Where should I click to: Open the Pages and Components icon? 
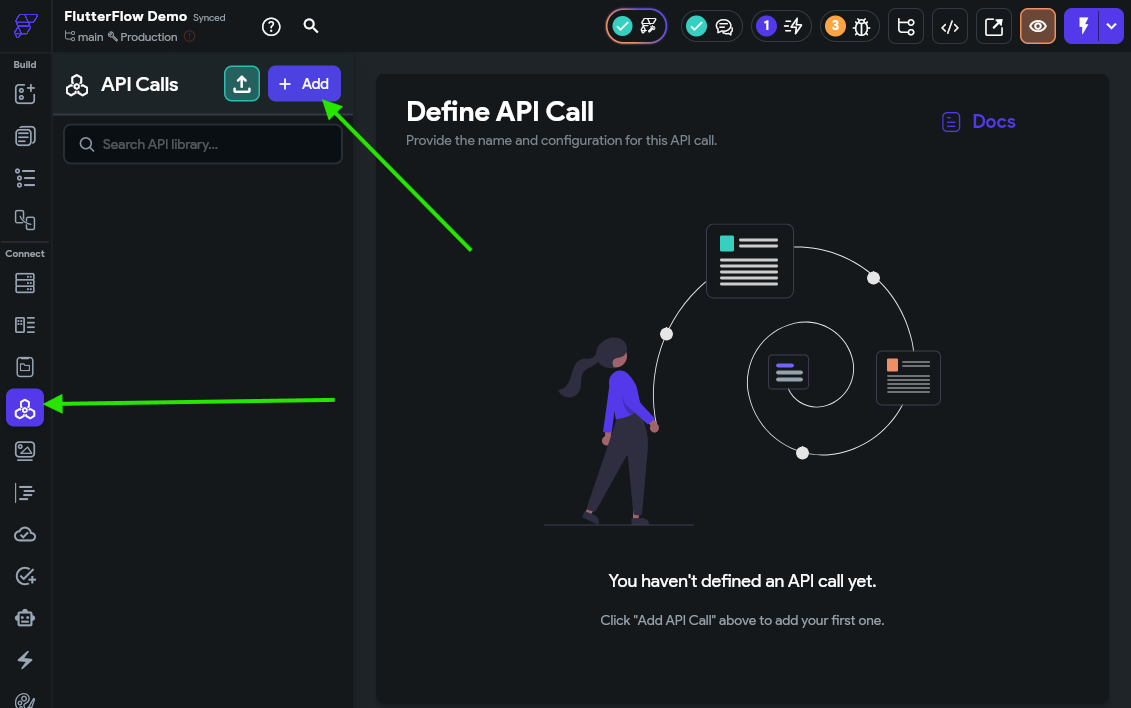tap(25, 136)
